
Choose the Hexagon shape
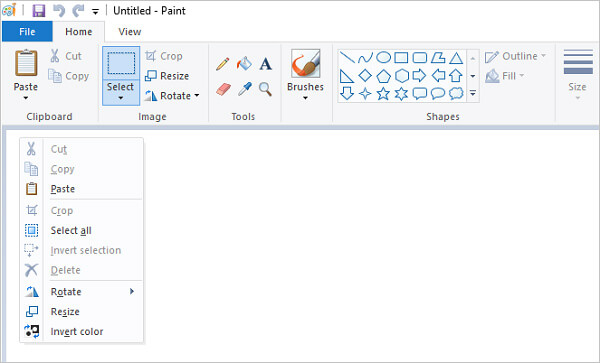point(402,76)
